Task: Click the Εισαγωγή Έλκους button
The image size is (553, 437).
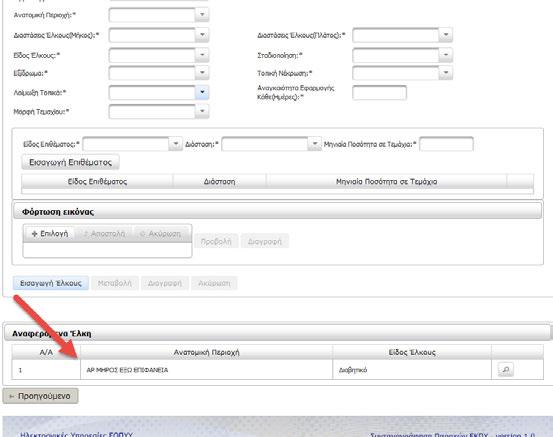Action: (x=51, y=283)
